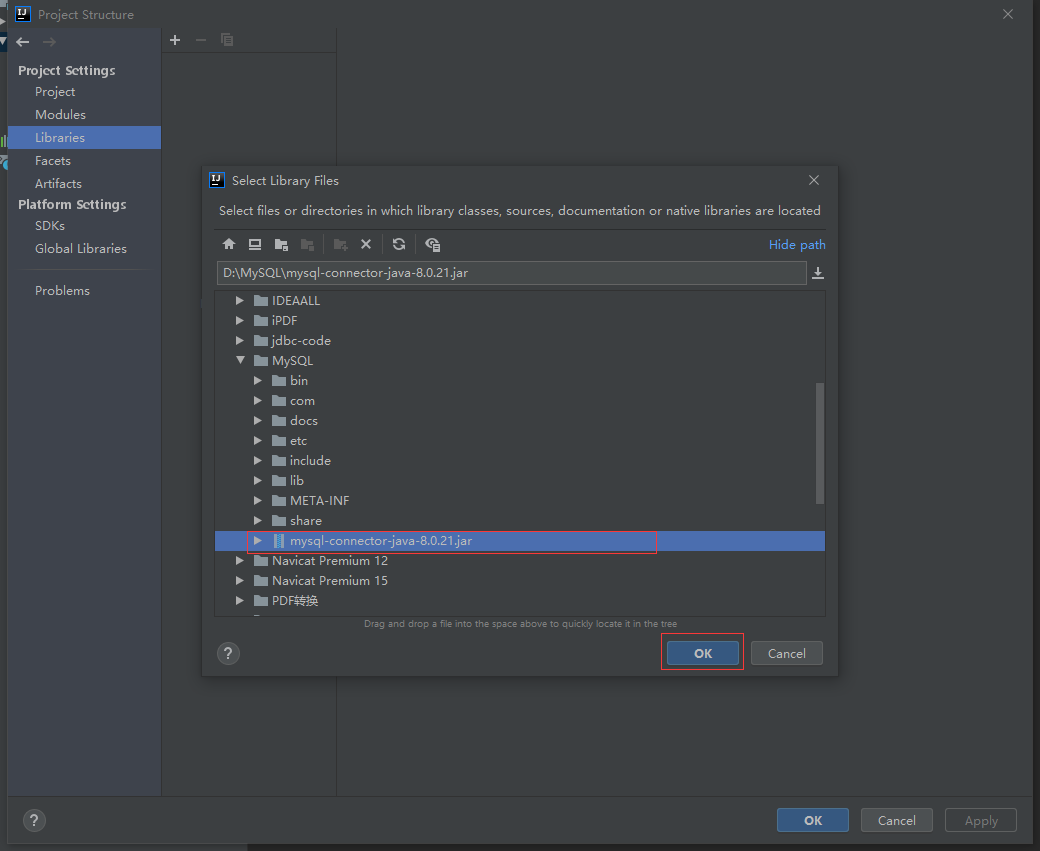Toggle show hidden files and directories
Screen dimensions: 1040x851
click(432, 244)
